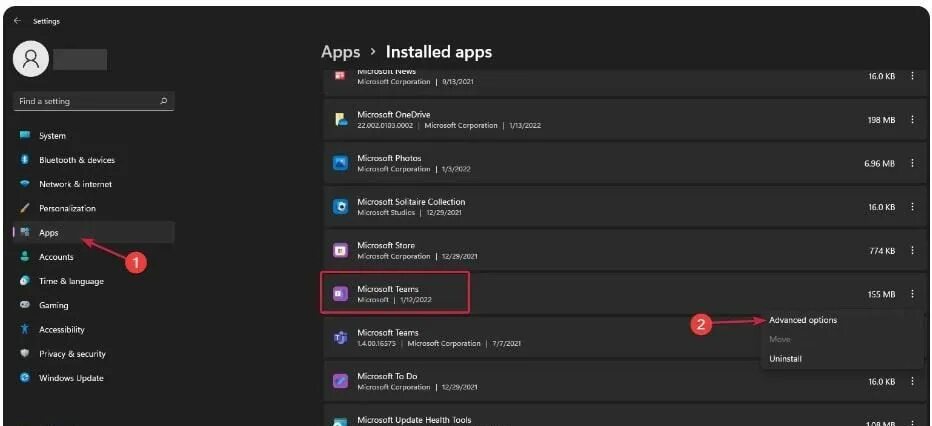Viewport: 932px width, 426px height.
Task: Choose Advanced options in context menu
Action: (802, 320)
